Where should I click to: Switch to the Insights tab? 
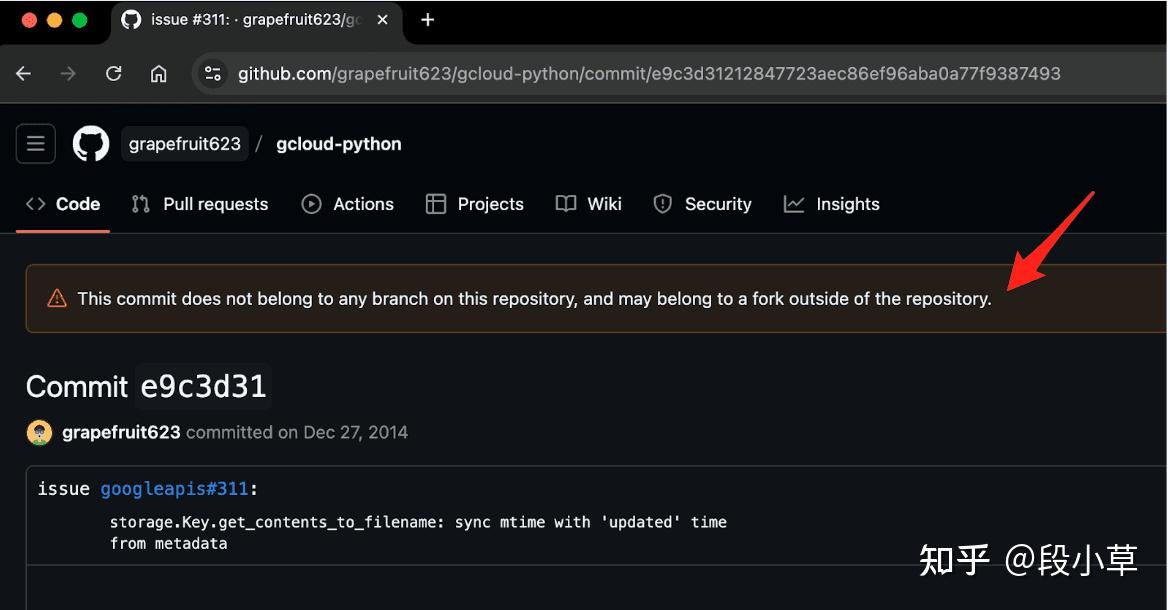(831, 204)
